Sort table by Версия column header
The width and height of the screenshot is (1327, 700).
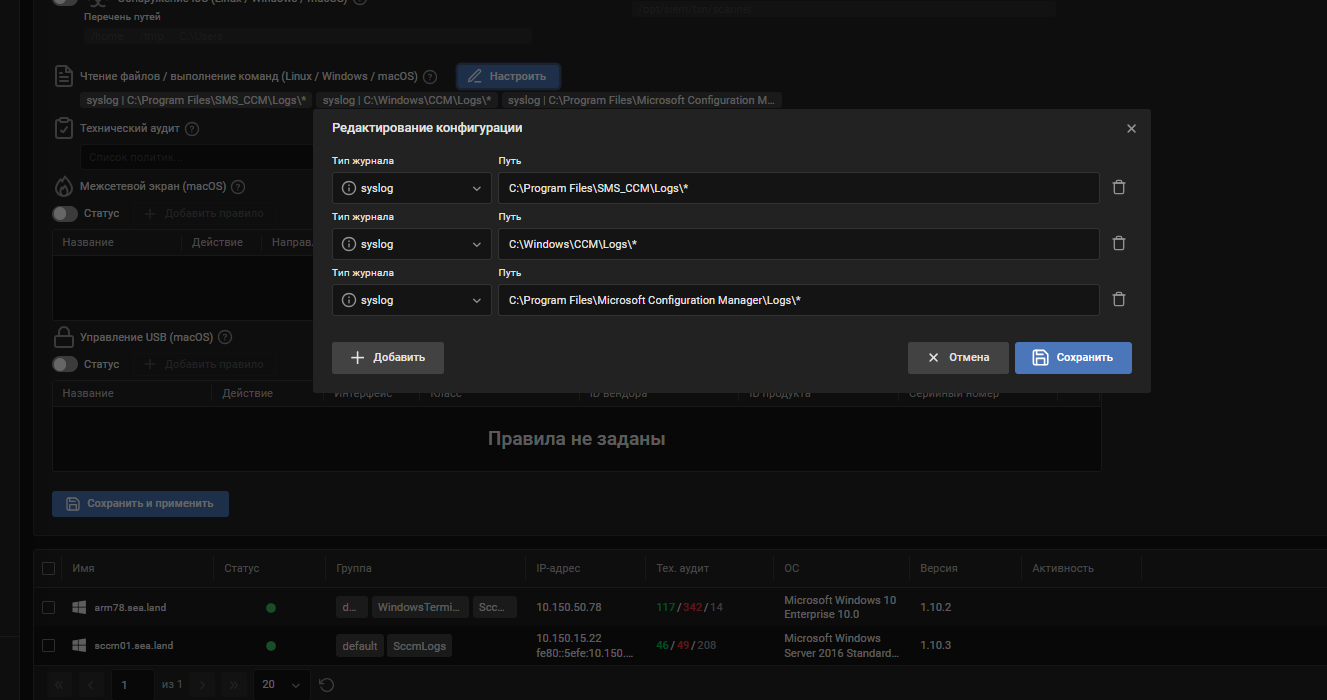939,568
